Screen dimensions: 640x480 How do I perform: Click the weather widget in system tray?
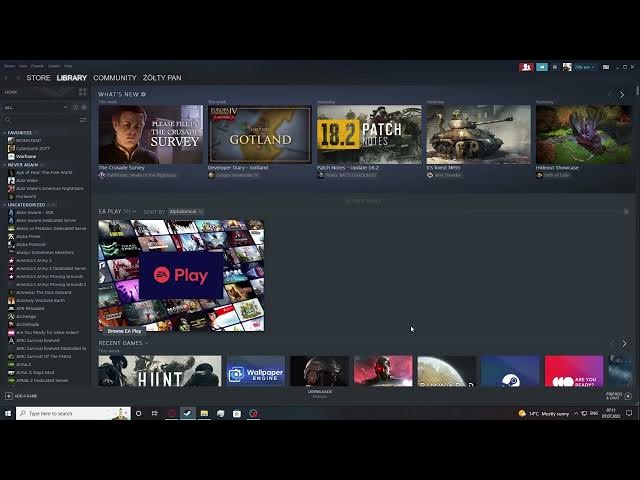point(543,413)
